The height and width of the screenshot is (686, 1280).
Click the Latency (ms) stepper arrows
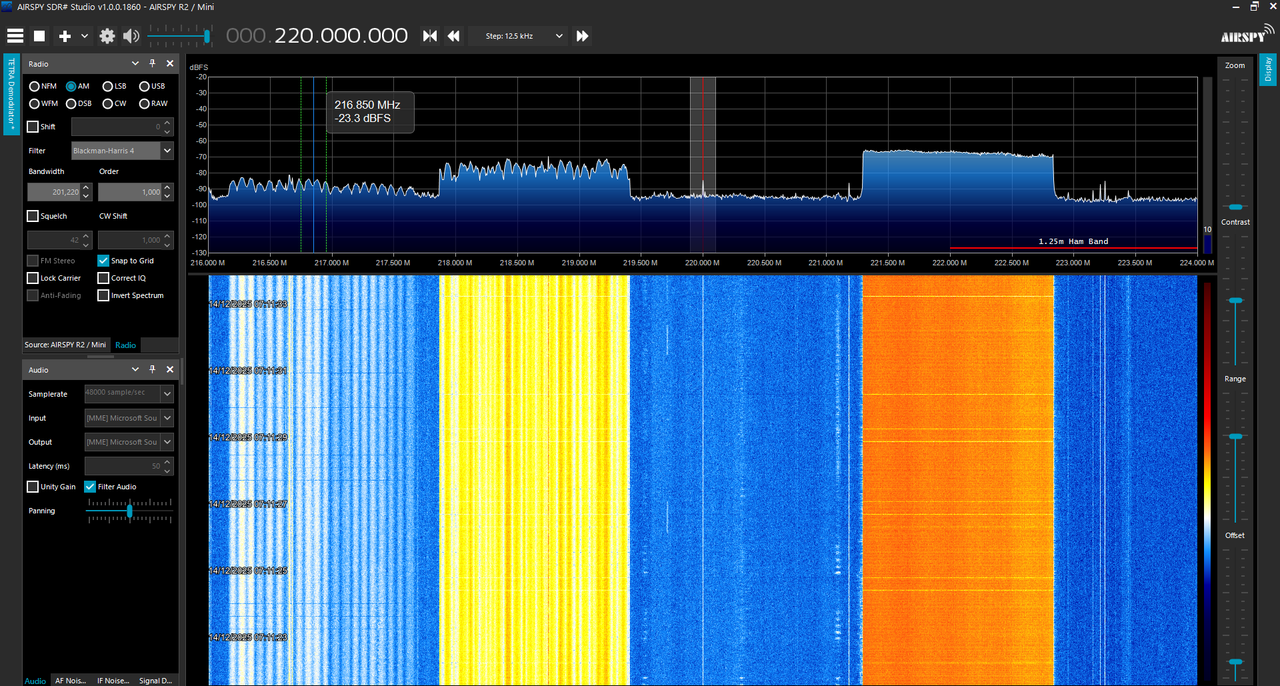point(168,466)
